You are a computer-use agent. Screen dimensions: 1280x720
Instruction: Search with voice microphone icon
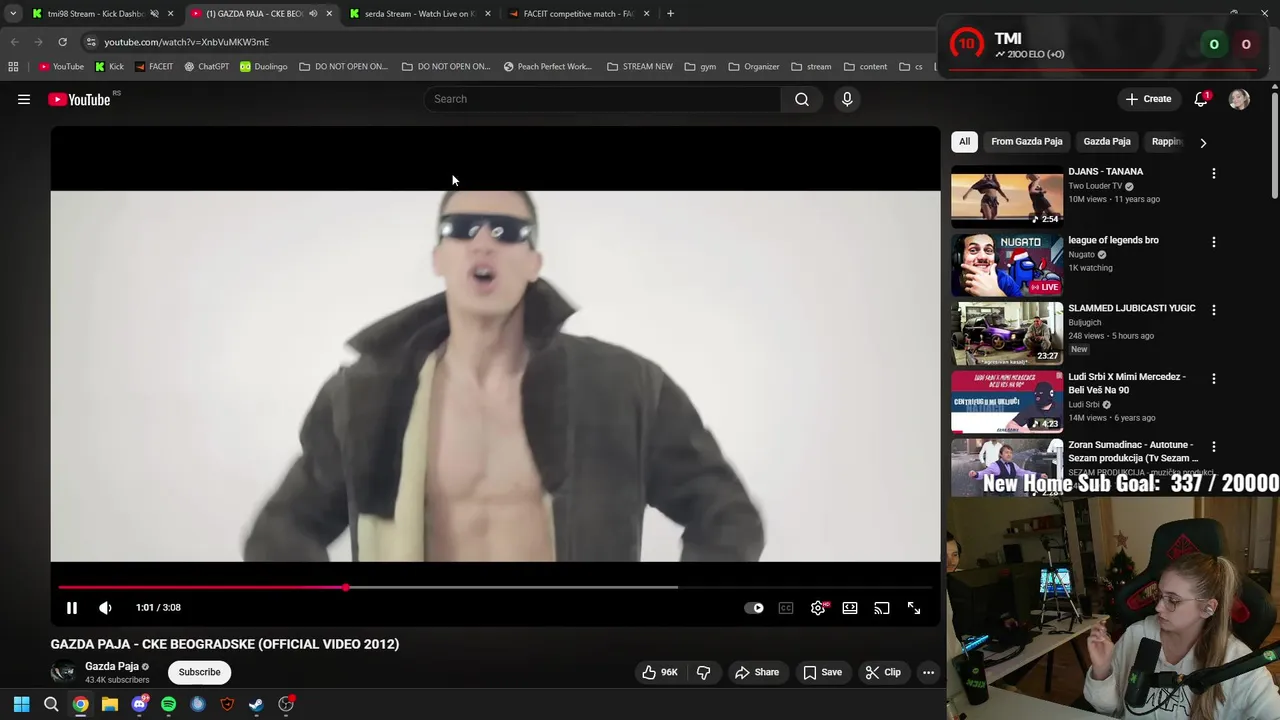point(847,99)
